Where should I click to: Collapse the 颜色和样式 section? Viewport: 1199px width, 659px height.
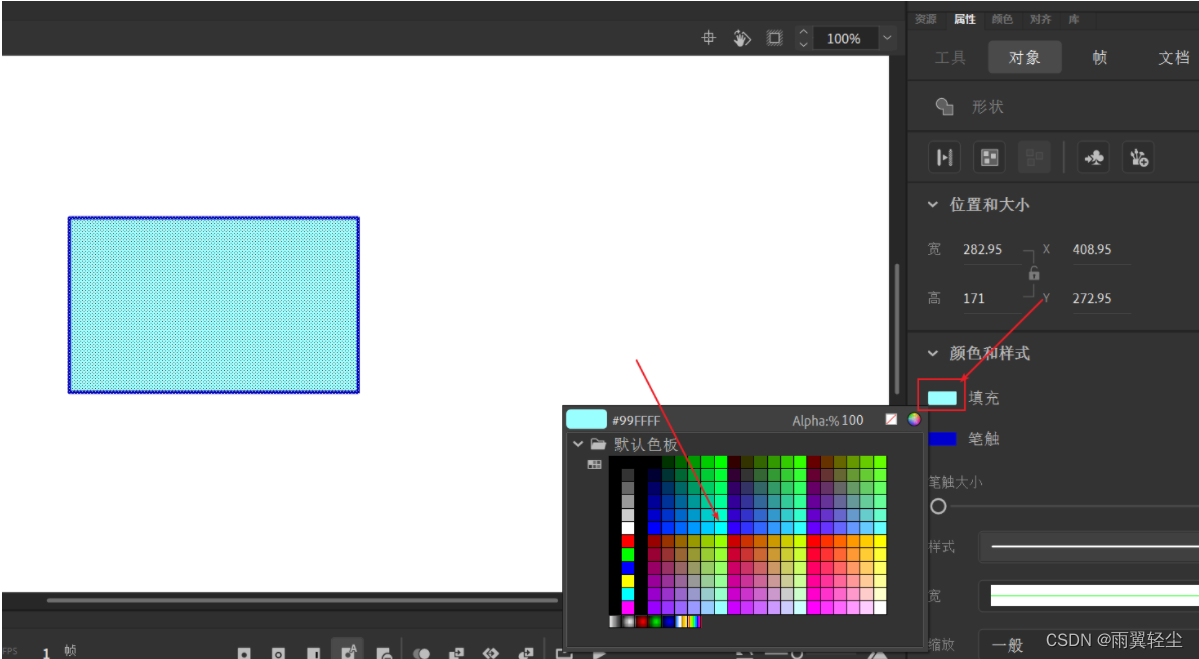(x=932, y=353)
